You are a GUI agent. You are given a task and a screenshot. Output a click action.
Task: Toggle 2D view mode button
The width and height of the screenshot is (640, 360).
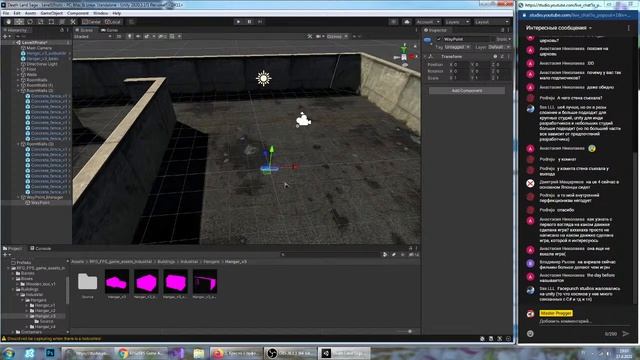119,36
